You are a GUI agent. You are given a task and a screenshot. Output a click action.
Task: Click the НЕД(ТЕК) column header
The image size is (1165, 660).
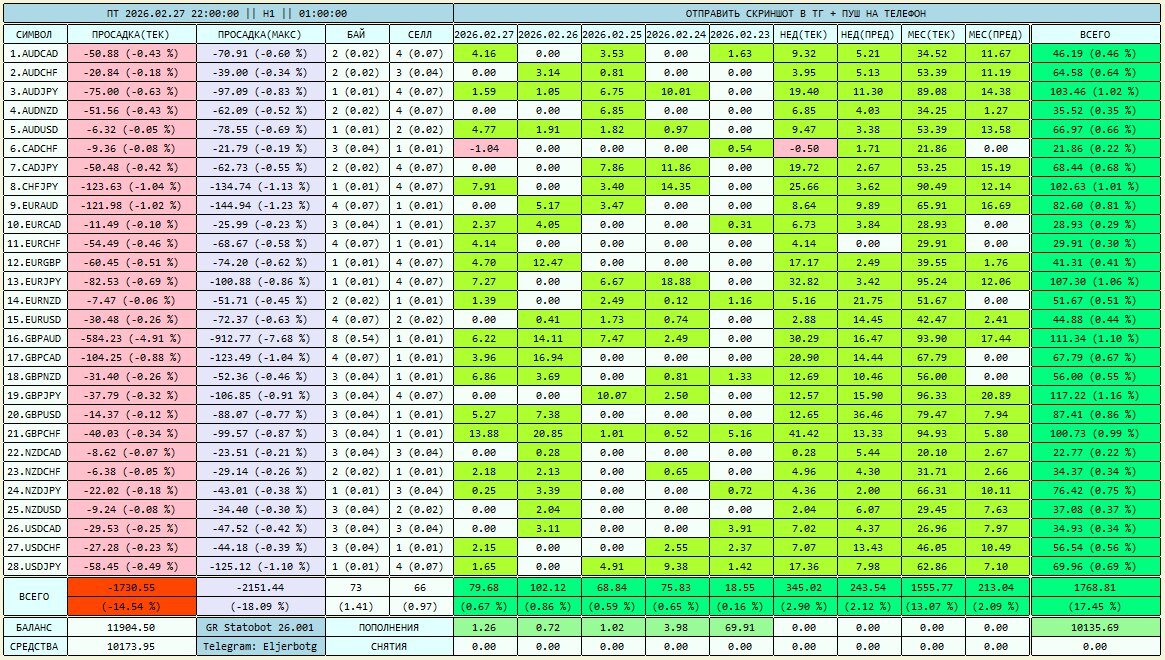pos(805,34)
